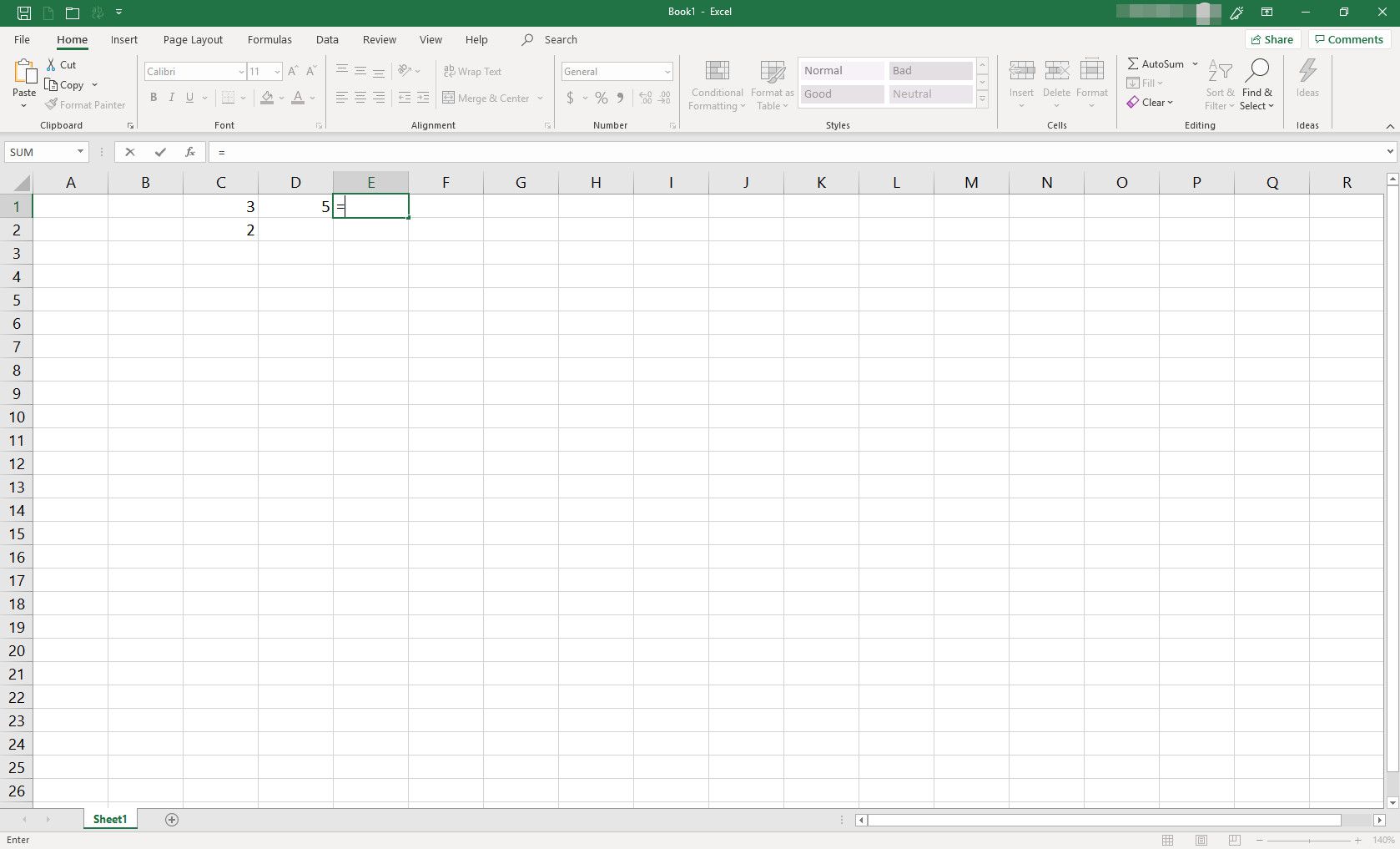Click Decrease Font Size icon

pos(311,72)
